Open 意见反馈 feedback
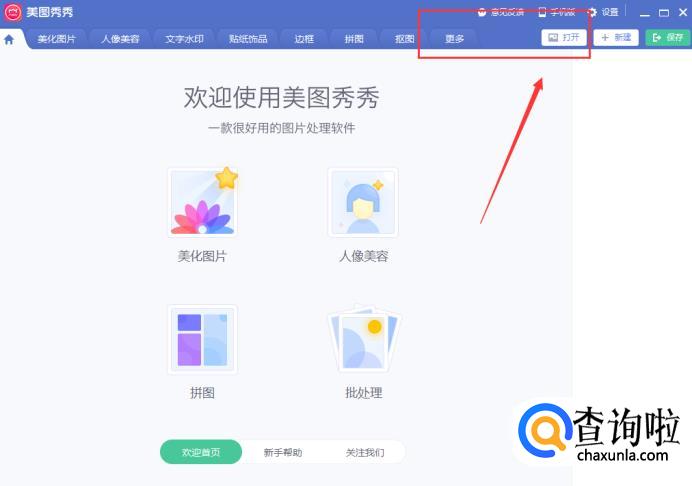This screenshot has width=692, height=486. [500, 12]
